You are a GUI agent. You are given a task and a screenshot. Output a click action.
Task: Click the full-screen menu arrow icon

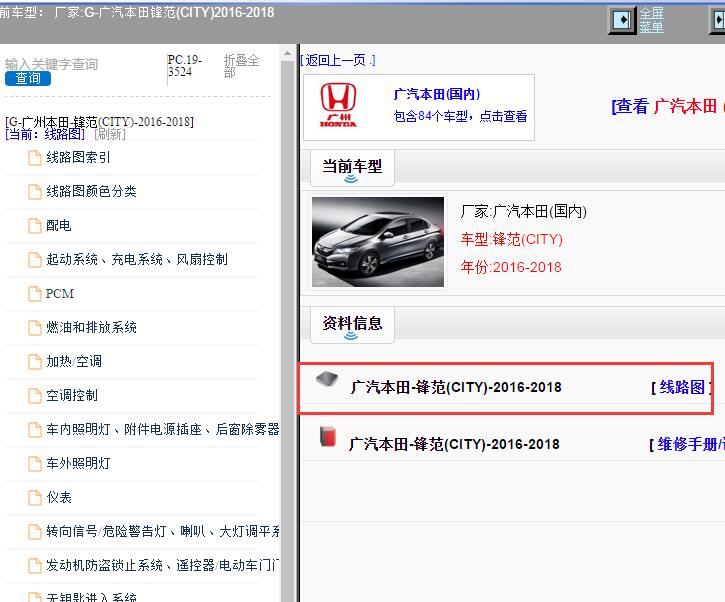pyautogui.click(x=622, y=20)
